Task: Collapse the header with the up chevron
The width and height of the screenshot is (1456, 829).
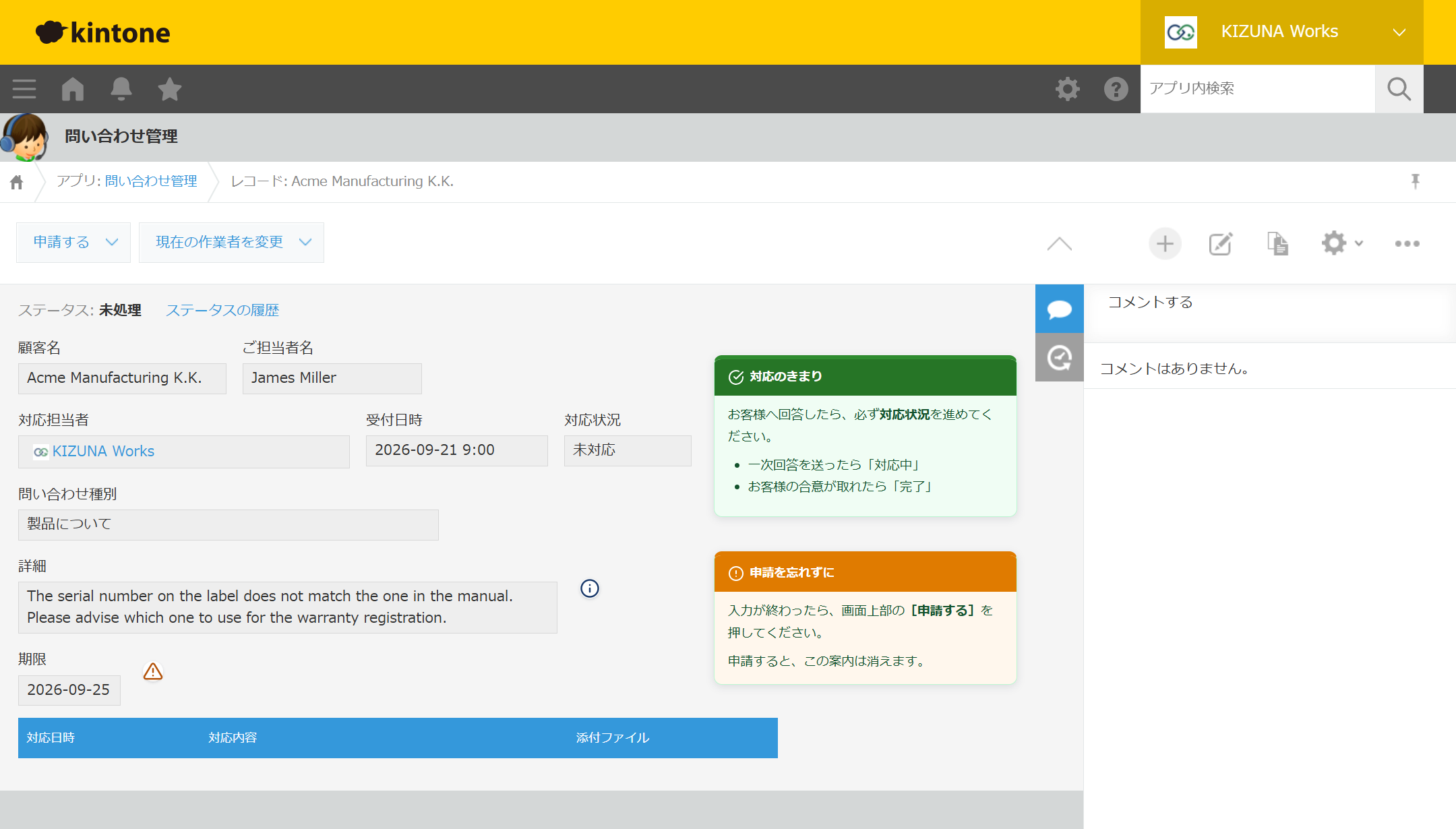Action: pyautogui.click(x=1060, y=243)
